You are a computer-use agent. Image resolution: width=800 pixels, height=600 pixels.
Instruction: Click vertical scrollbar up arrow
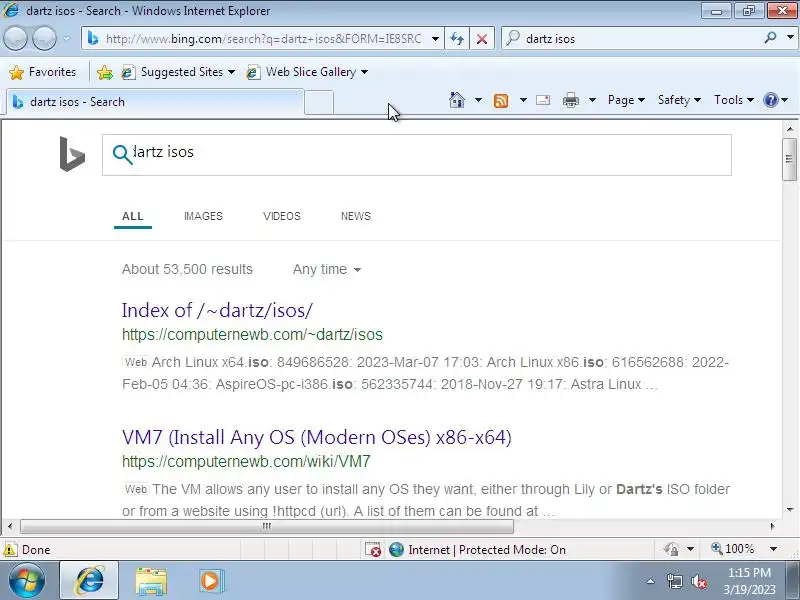click(x=789, y=129)
